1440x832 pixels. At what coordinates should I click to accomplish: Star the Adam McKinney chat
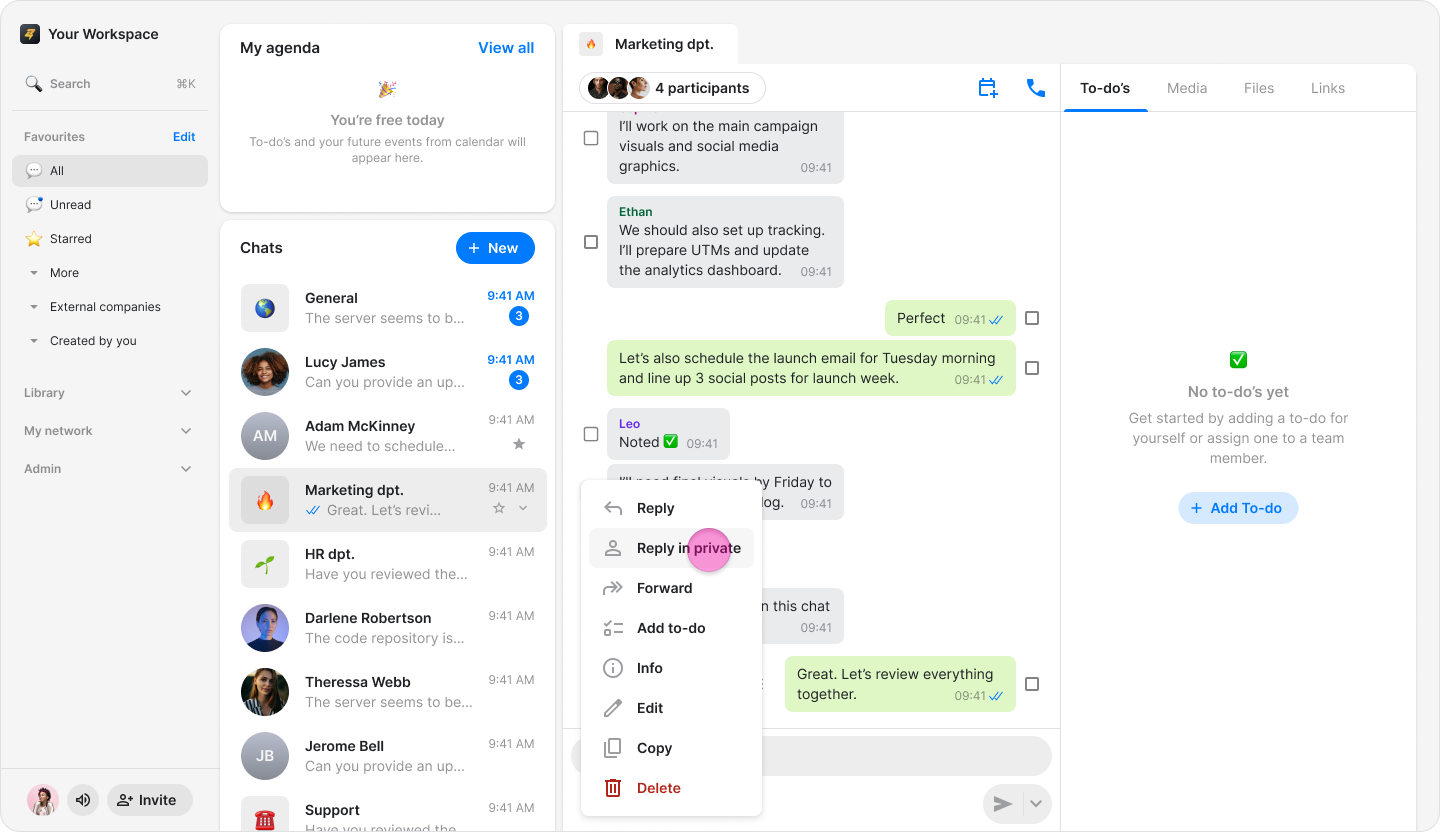[519, 444]
